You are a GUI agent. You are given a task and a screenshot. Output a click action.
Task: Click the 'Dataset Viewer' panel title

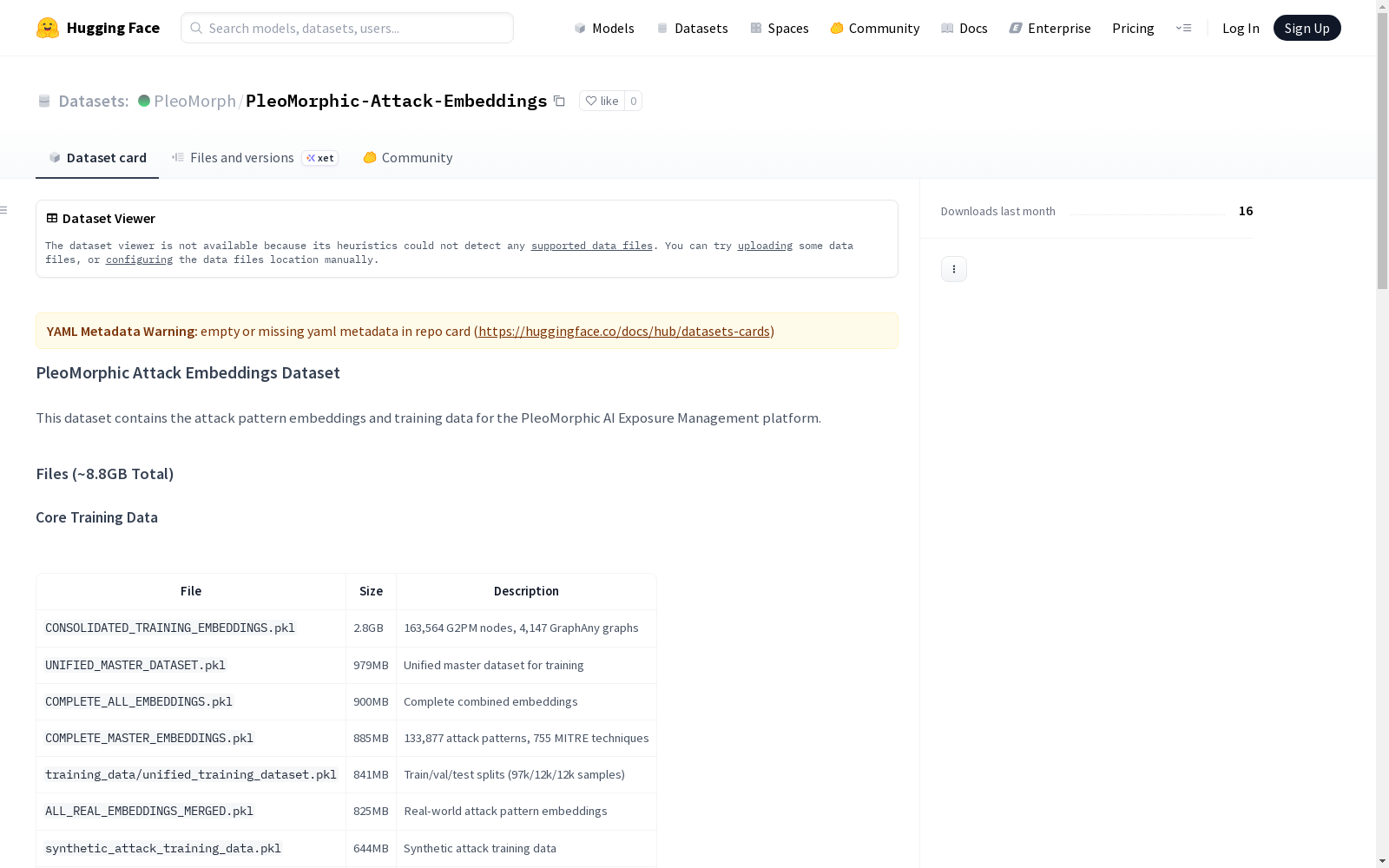tap(109, 219)
